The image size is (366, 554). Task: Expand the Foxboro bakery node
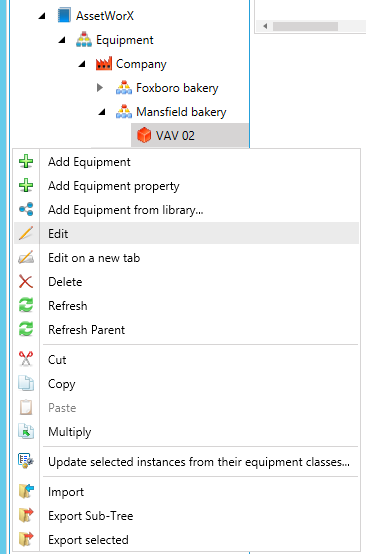pos(100,88)
